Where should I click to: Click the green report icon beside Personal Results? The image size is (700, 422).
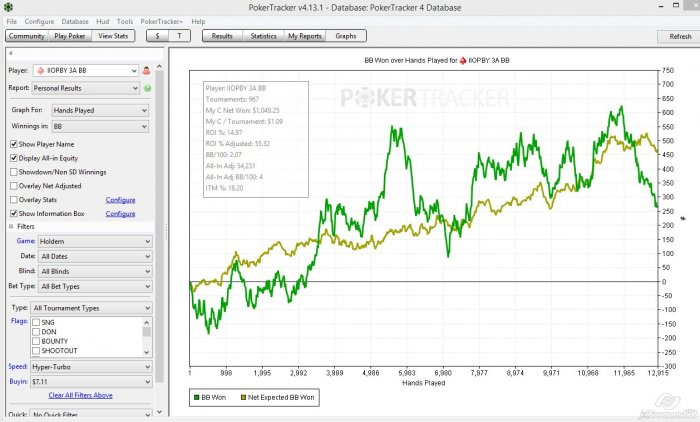[147, 88]
